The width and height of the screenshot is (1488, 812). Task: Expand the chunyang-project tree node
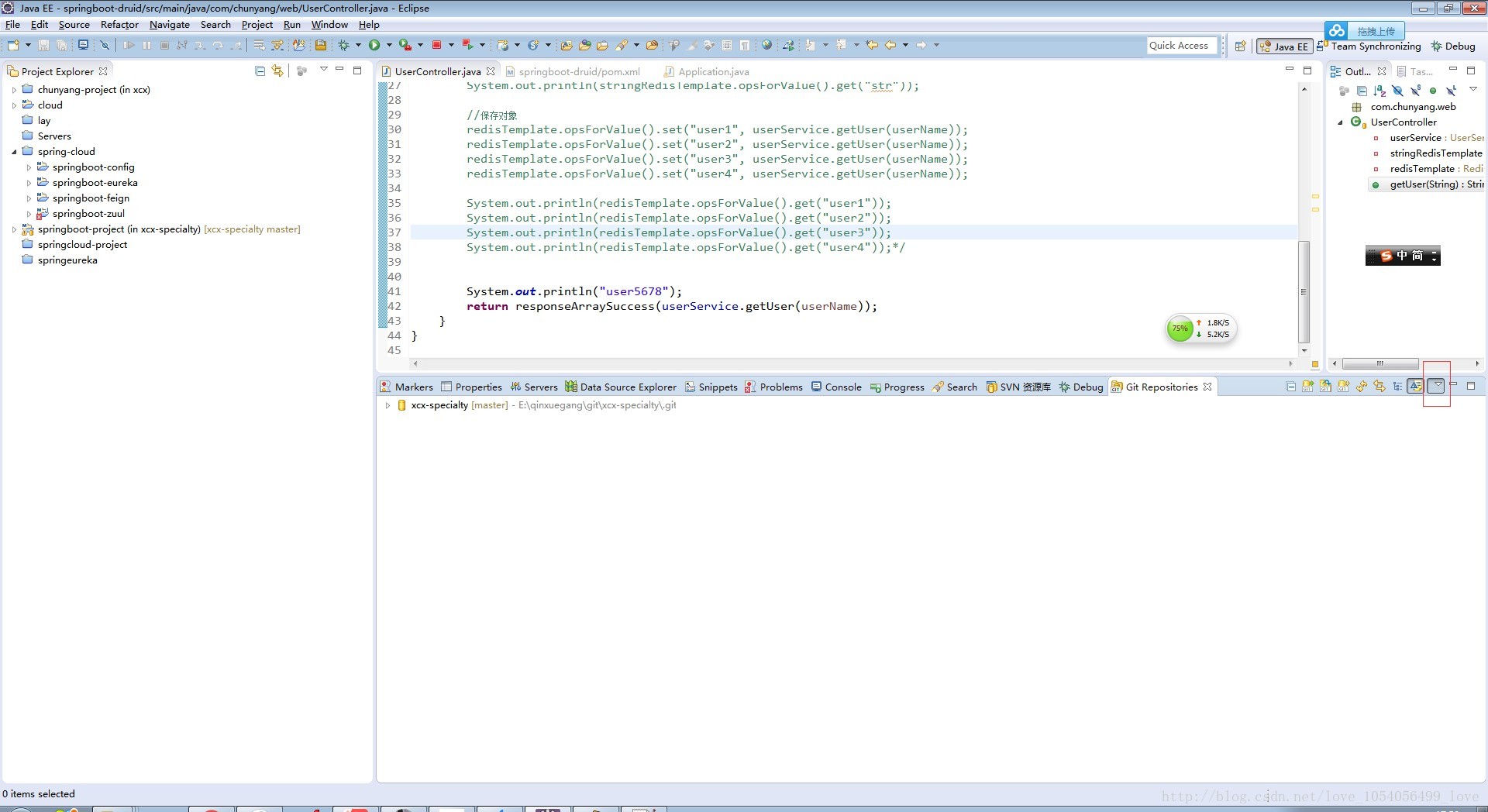14,90
